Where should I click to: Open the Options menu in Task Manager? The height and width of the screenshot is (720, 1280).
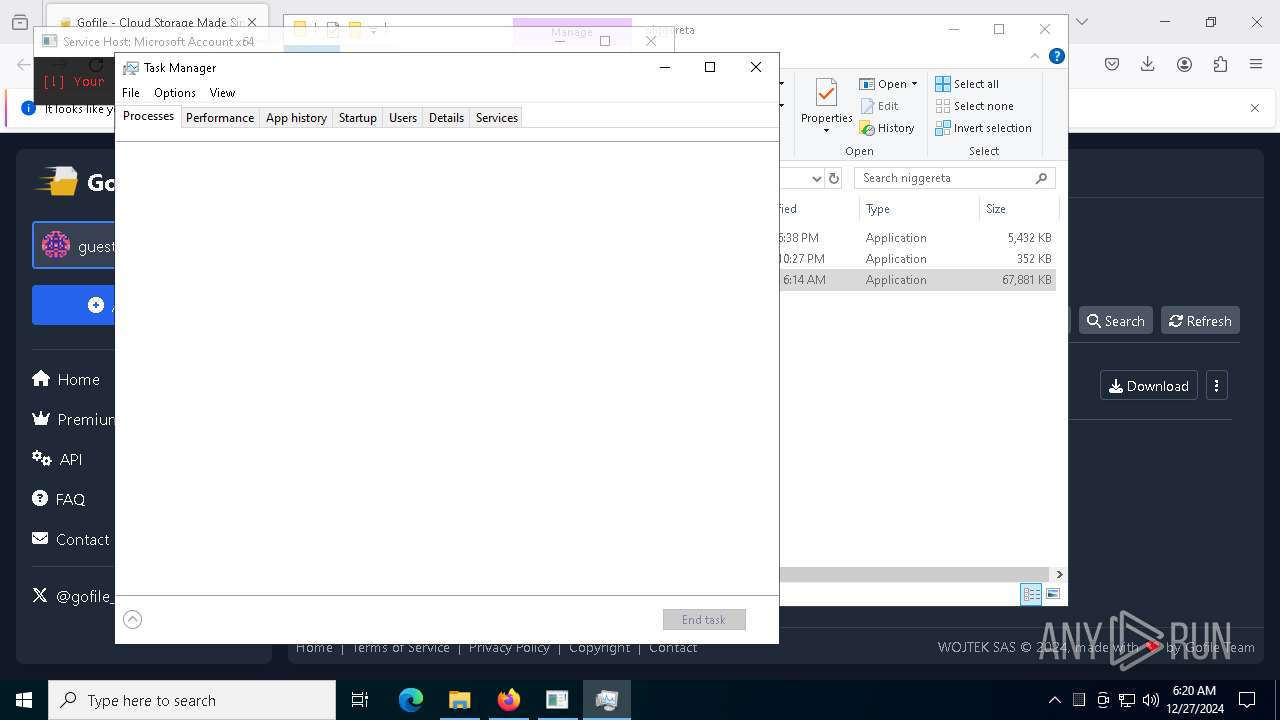pos(175,92)
